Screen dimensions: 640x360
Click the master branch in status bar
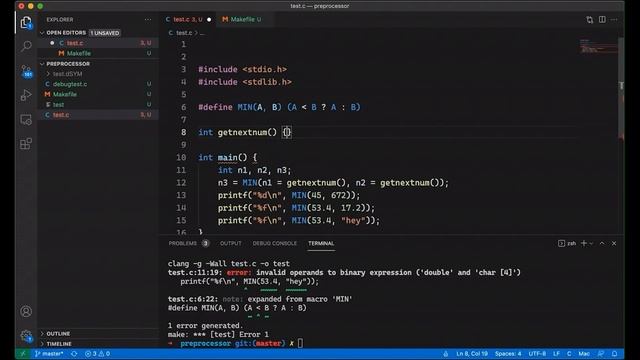[49, 354]
